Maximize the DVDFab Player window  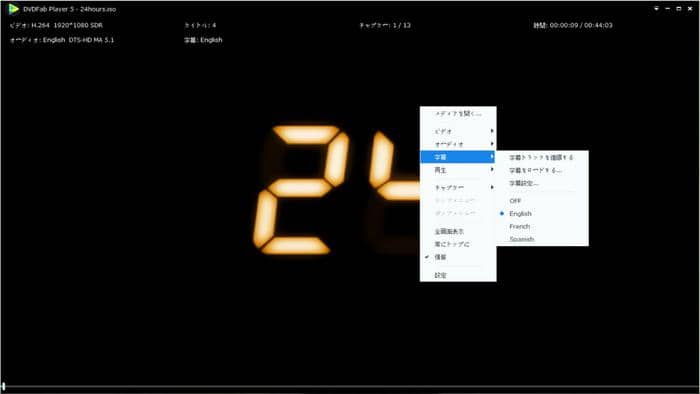(679, 8)
